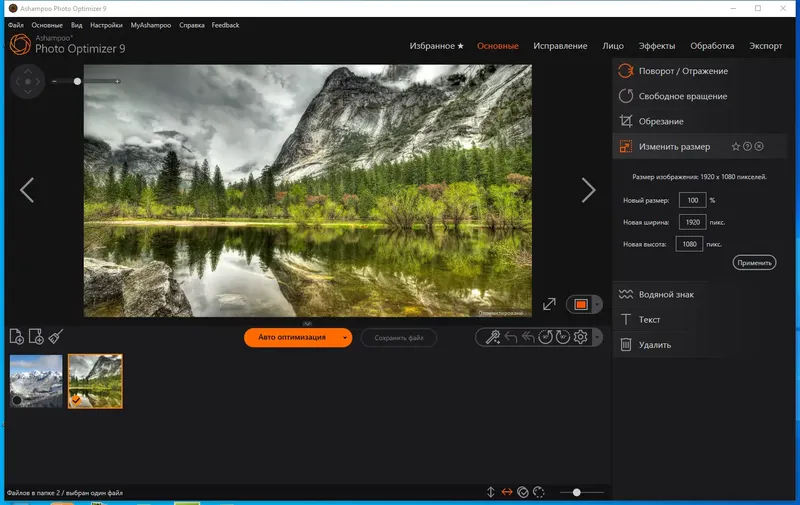
Task: Open the Auto optimization dropdown arrow
Action: pyautogui.click(x=345, y=338)
